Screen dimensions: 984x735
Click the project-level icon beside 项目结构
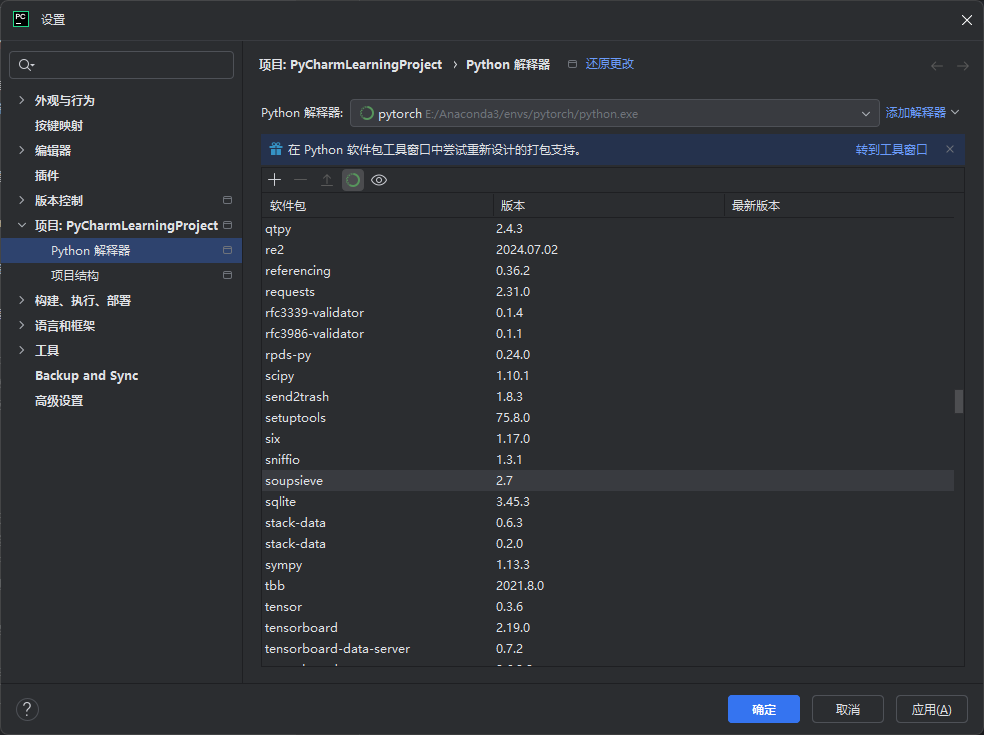(x=227, y=275)
